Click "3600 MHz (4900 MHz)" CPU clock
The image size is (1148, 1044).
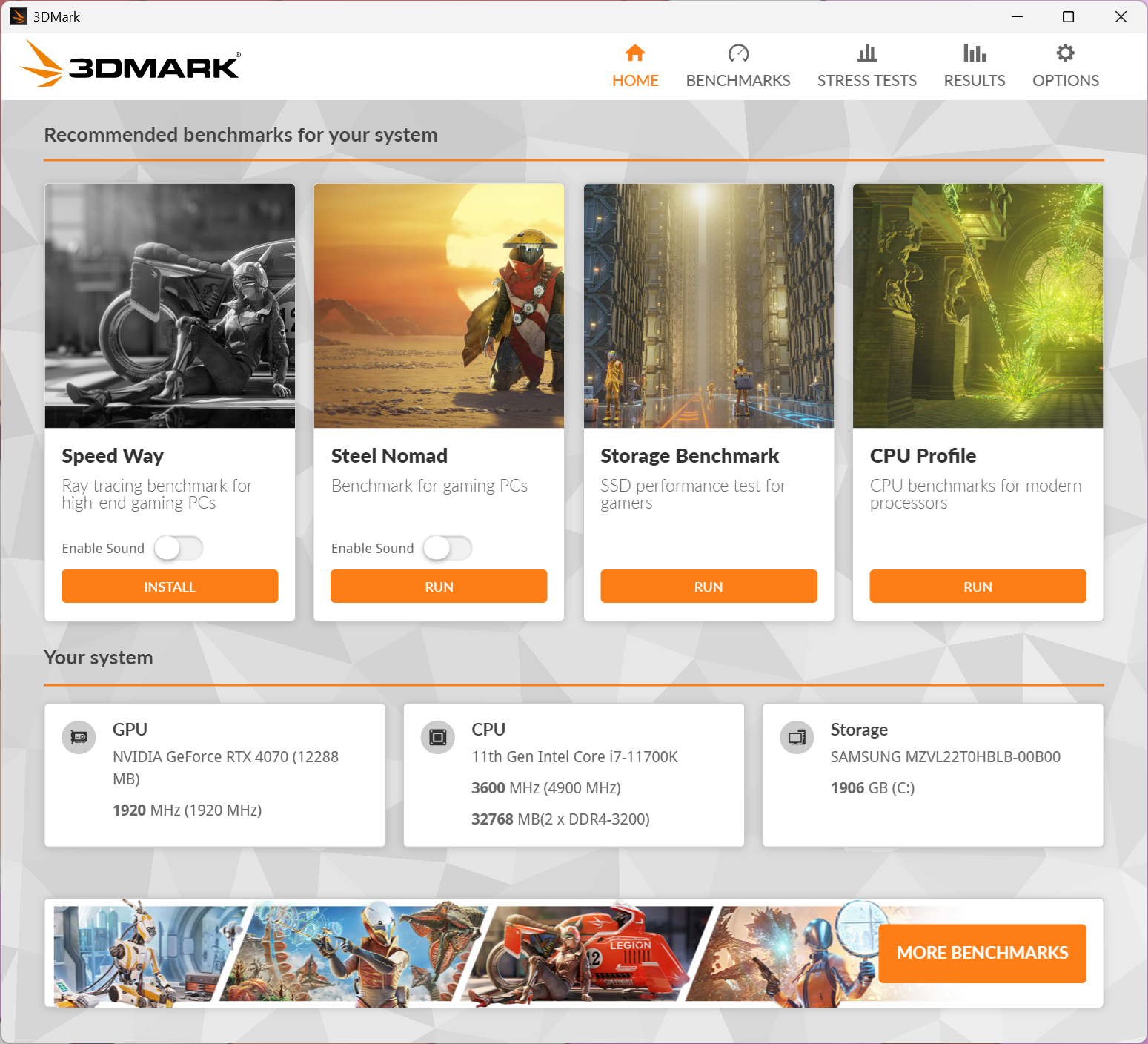(546, 788)
